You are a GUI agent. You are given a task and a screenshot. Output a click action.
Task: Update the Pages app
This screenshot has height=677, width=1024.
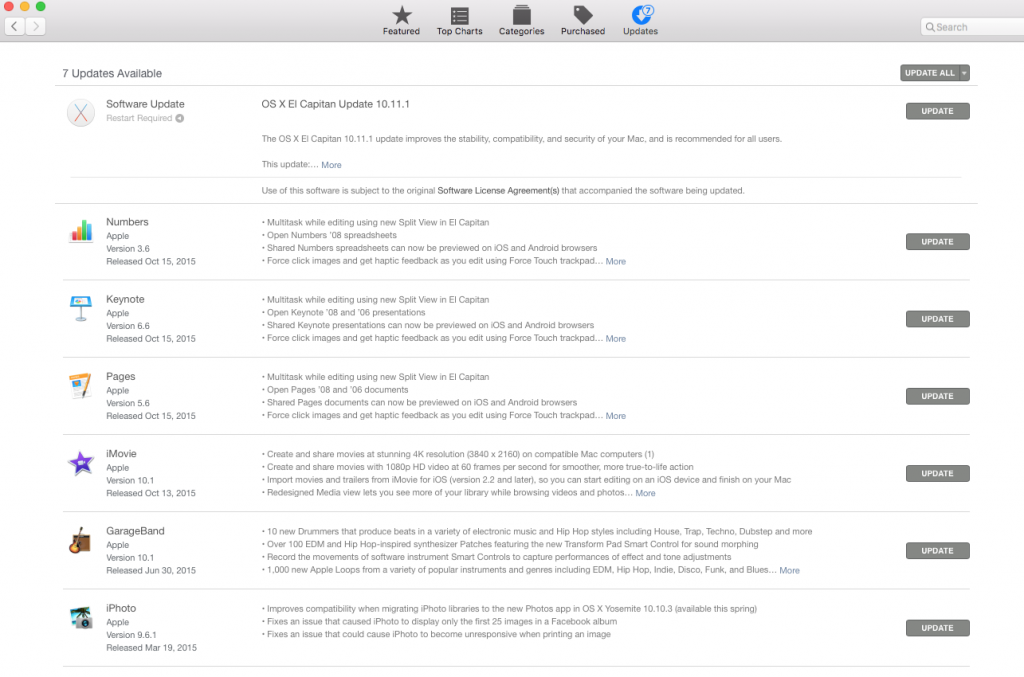click(937, 396)
